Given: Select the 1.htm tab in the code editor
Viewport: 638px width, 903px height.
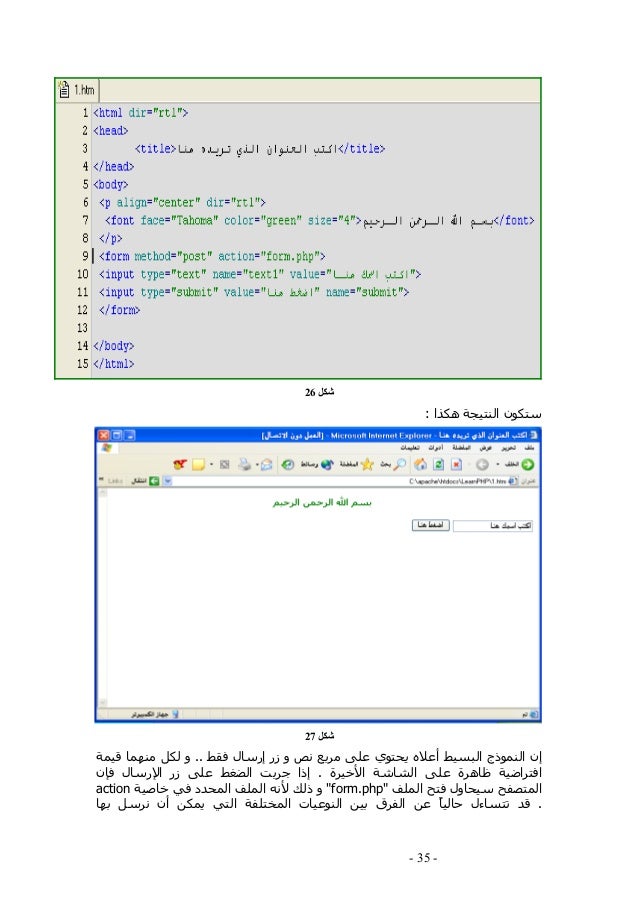Looking at the screenshot, I should pos(77,90).
